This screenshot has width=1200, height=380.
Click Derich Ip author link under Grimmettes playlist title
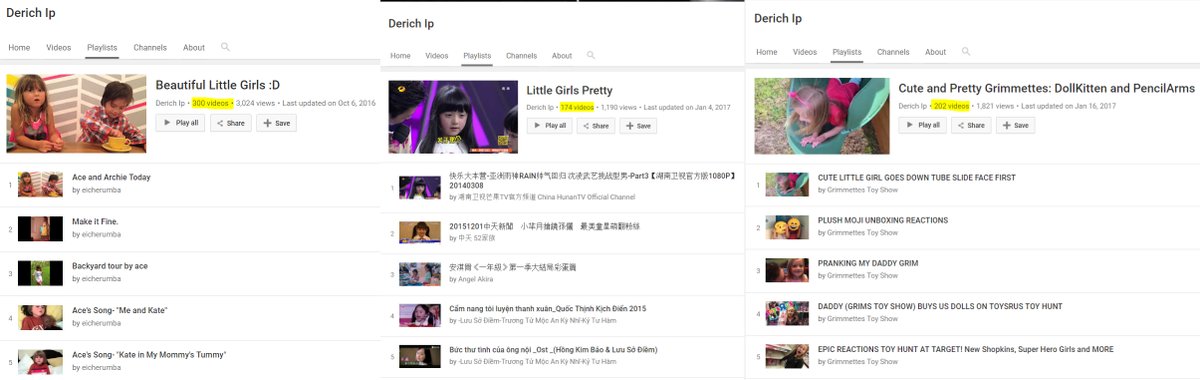point(913,105)
